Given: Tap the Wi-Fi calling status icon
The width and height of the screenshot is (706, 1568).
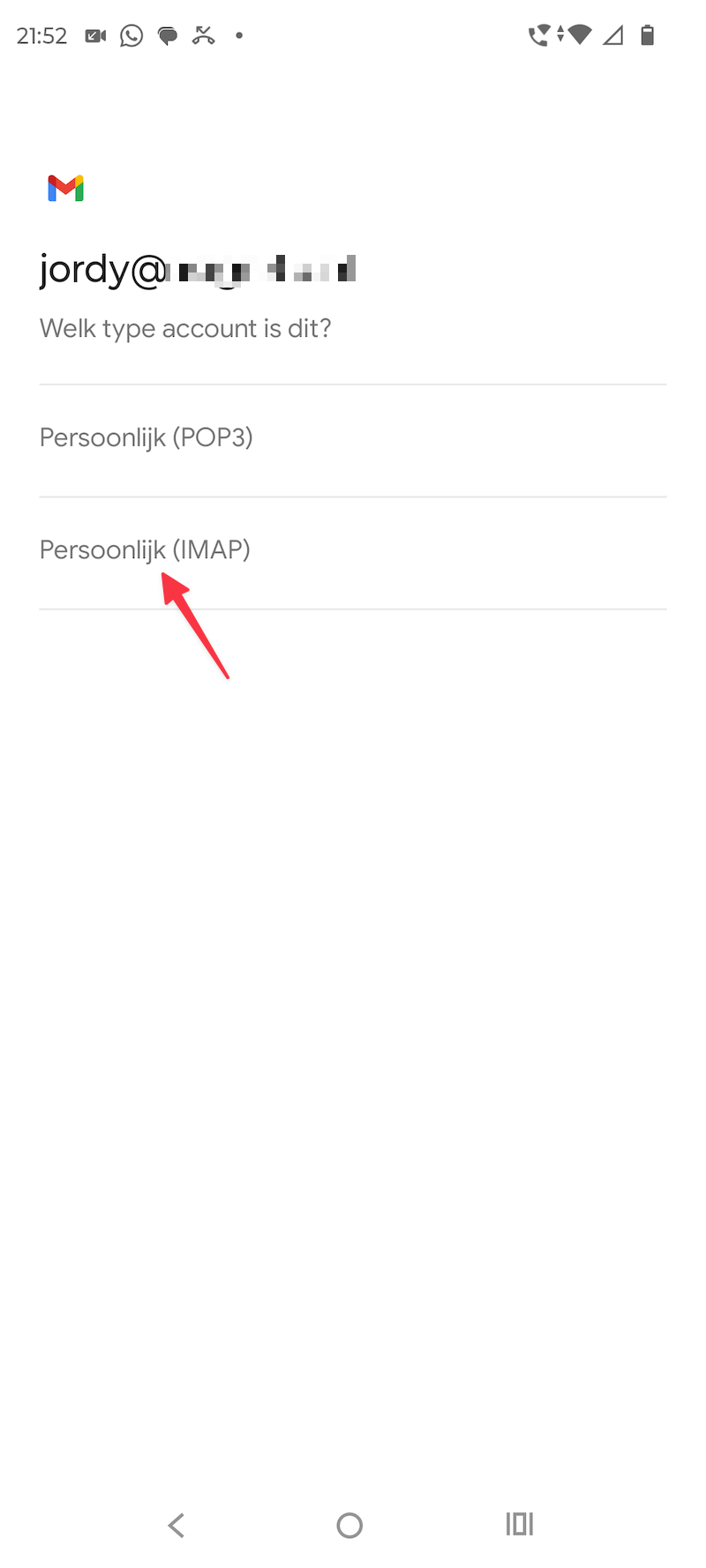Looking at the screenshot, I should (x=538, y=36).
